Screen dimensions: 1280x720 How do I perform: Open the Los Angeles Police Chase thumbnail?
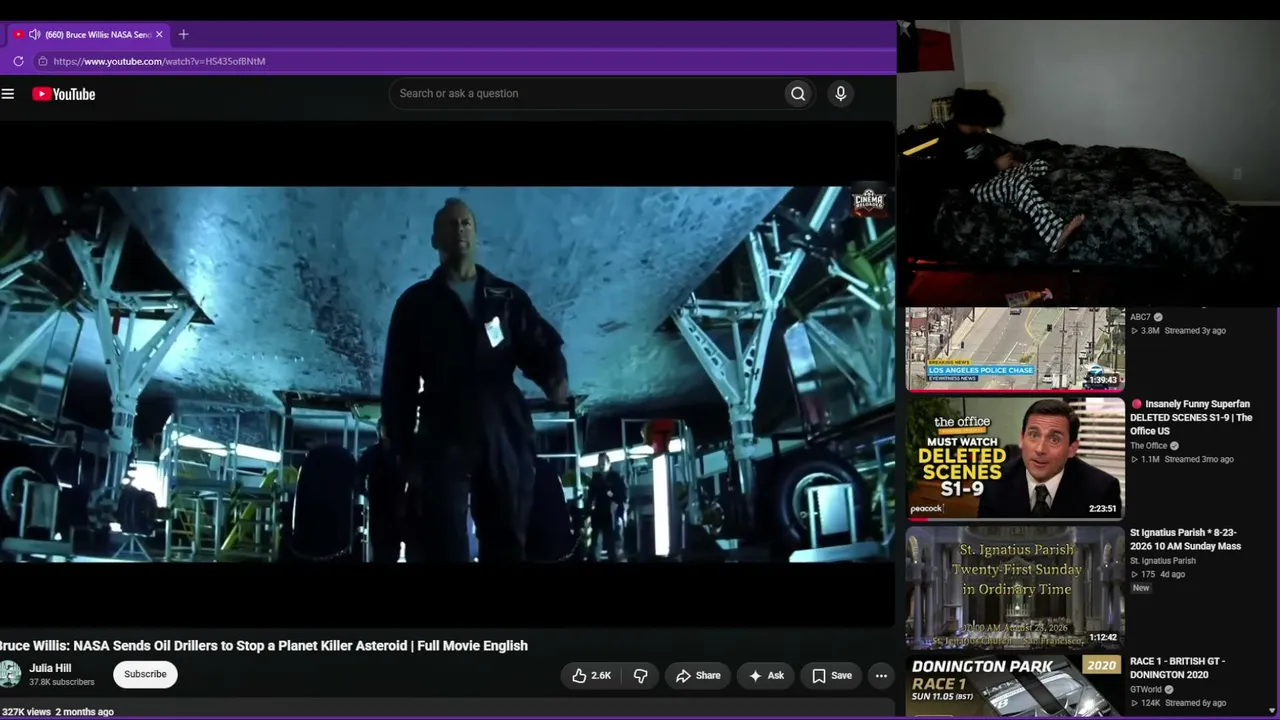pos(1014,348)
